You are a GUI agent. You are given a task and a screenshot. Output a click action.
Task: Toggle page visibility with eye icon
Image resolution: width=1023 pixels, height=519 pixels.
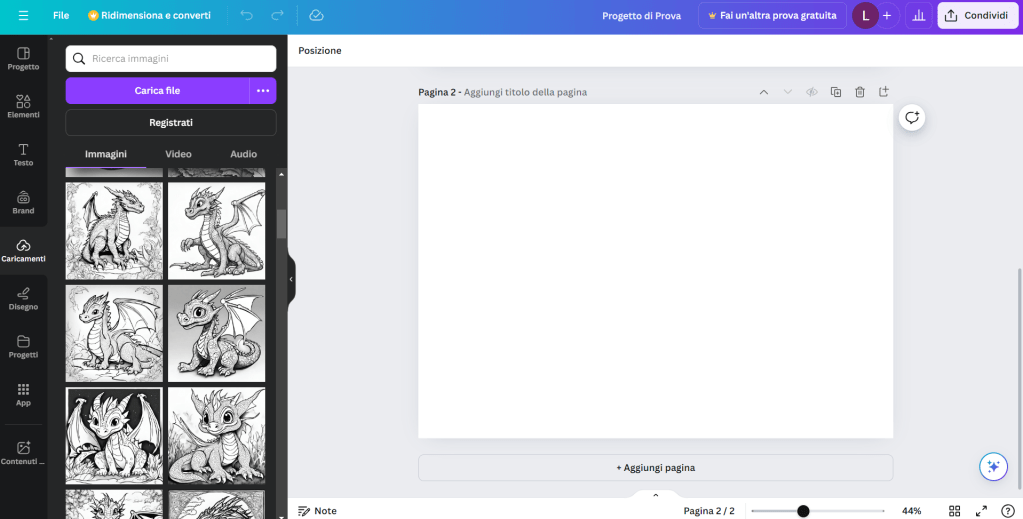click(x=812, y=92)
